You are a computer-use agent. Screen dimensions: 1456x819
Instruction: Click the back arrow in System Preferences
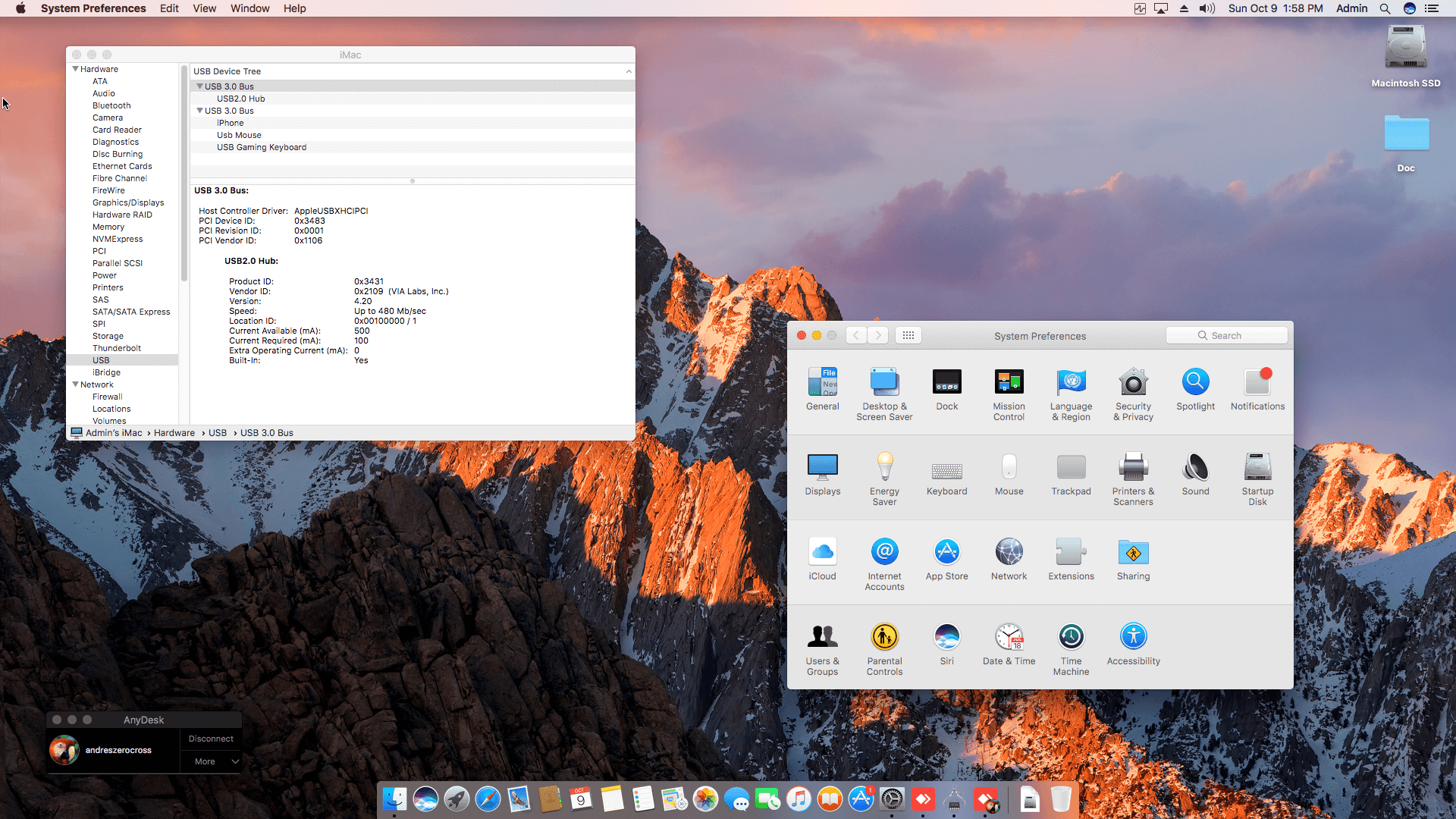click(856, 335)
